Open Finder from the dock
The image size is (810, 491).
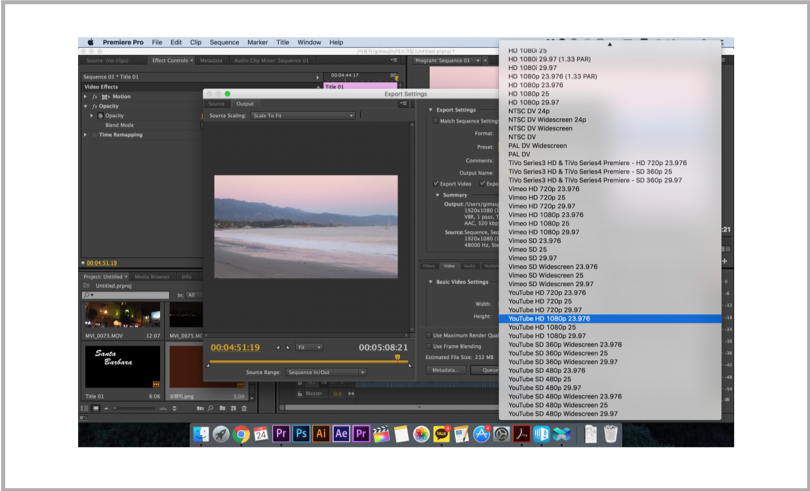click(x=201, y=434)
